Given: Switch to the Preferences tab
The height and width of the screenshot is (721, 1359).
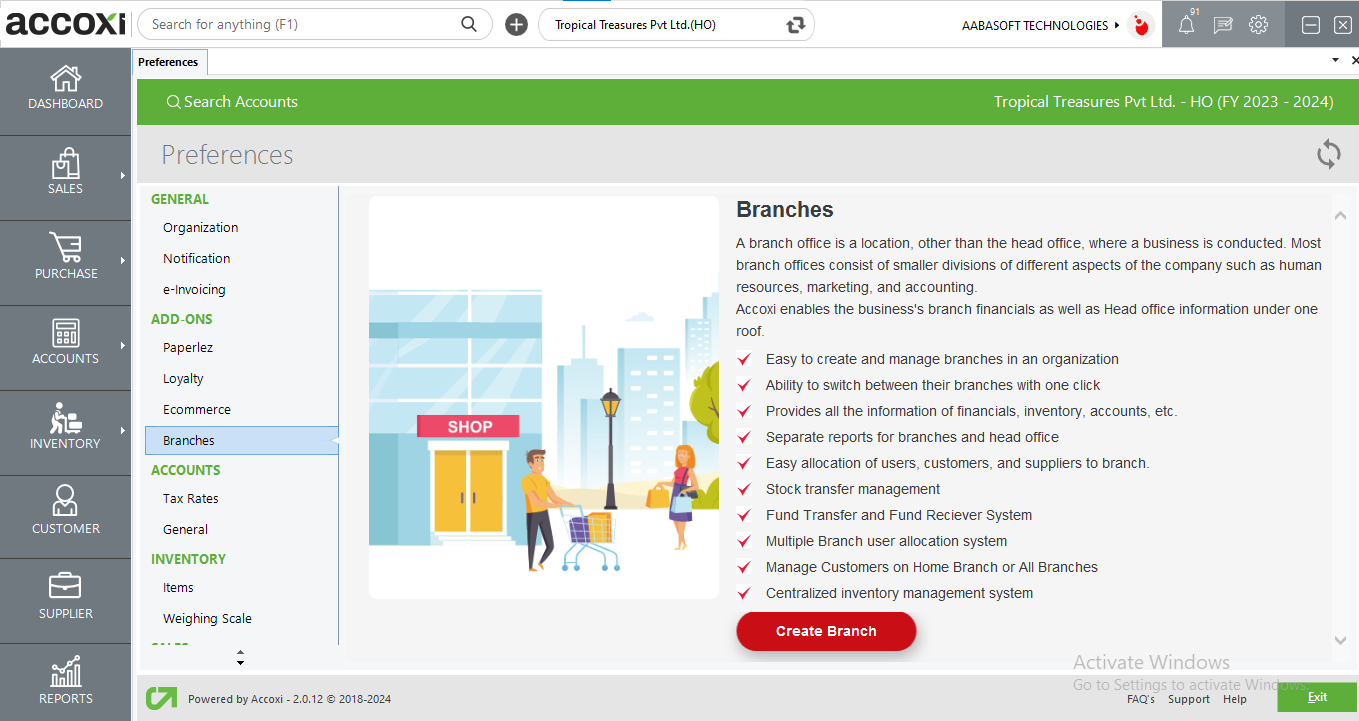Looking at the screenshot, I should click(168, 62).
